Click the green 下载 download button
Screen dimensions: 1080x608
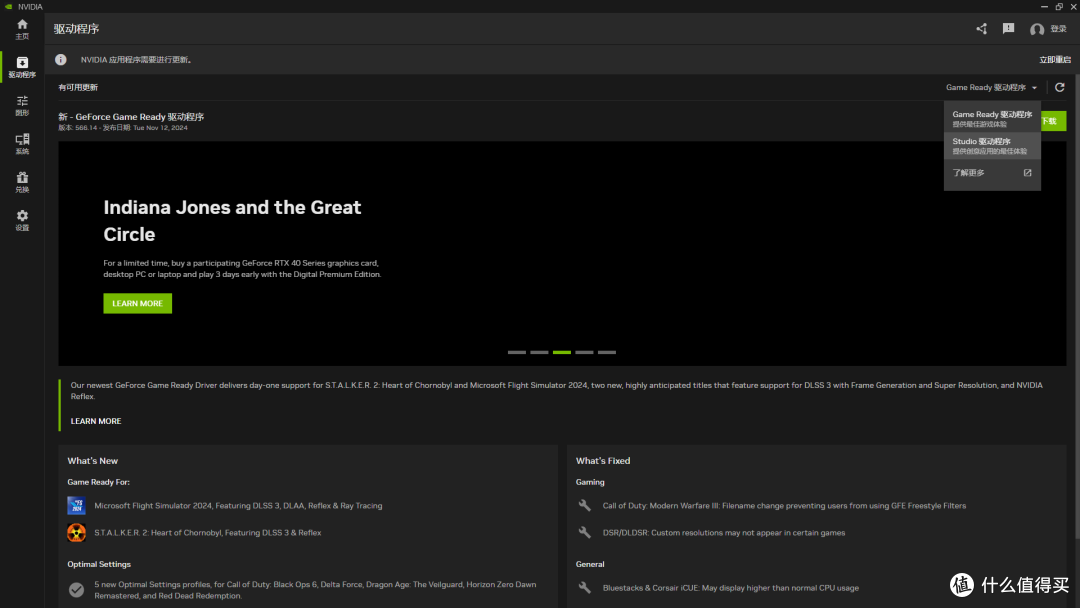pos(1053,121)
